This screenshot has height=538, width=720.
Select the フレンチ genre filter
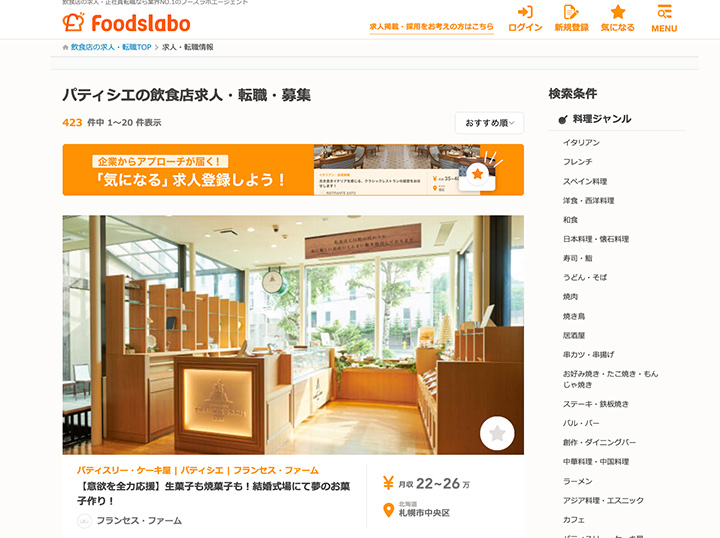pos(578,162)
